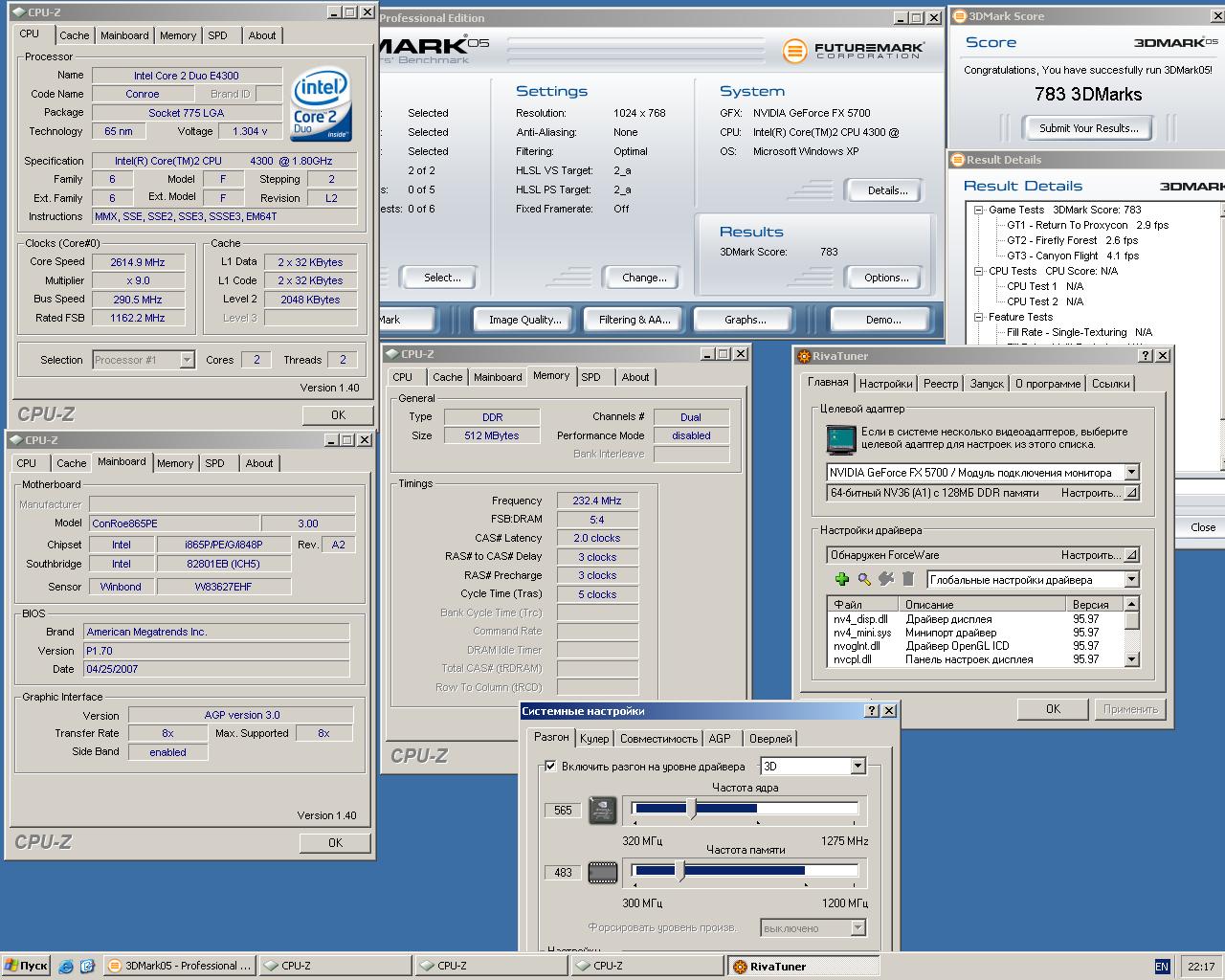Open the Оверлей tab

pyautogui.click(x=770, y=739)
